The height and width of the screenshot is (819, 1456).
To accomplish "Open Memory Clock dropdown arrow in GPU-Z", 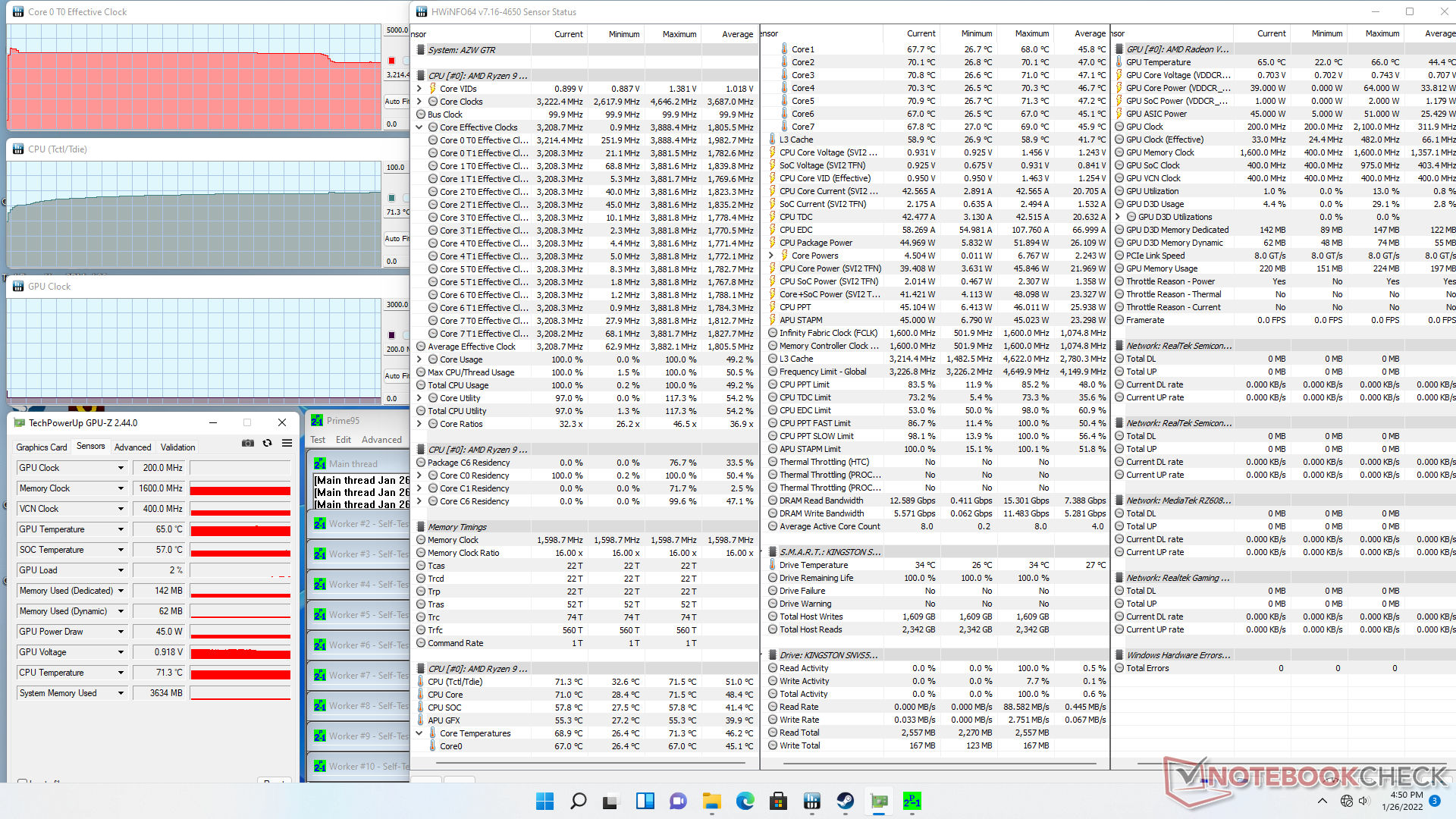I will pos(121,488).
